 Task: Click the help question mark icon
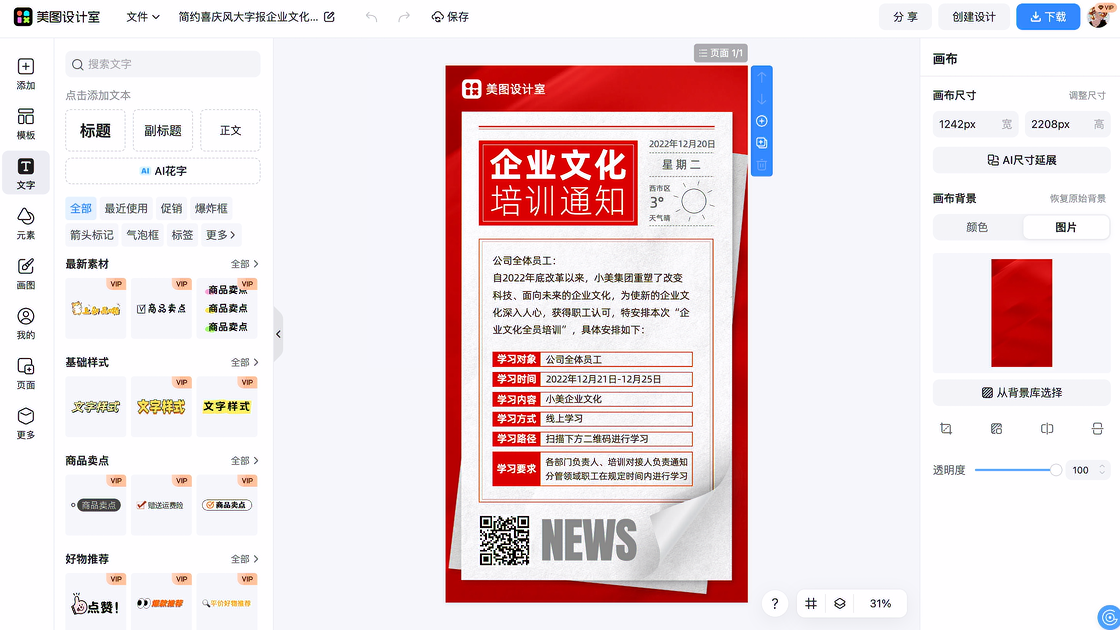[775, 604]
